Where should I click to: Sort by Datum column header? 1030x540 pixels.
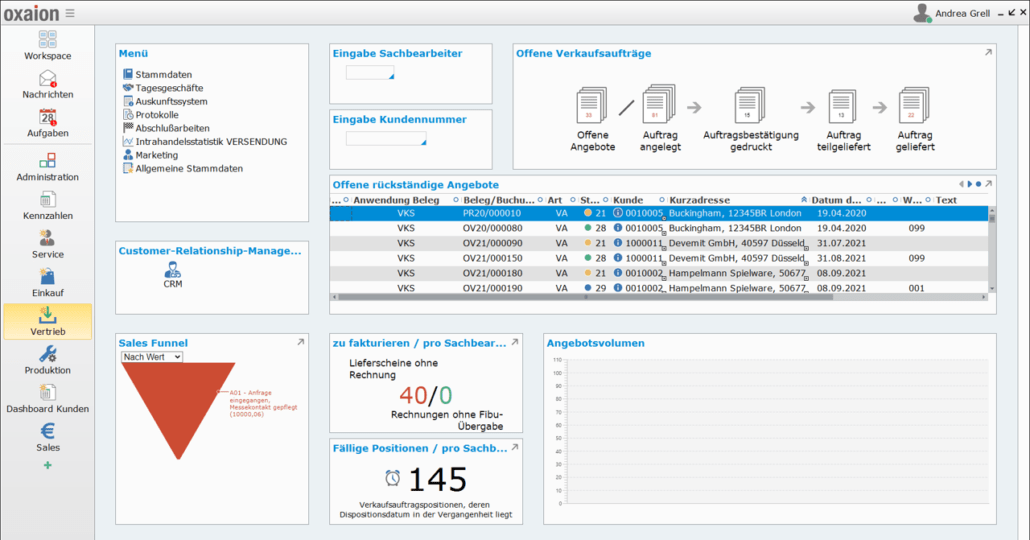click(836, 200)
